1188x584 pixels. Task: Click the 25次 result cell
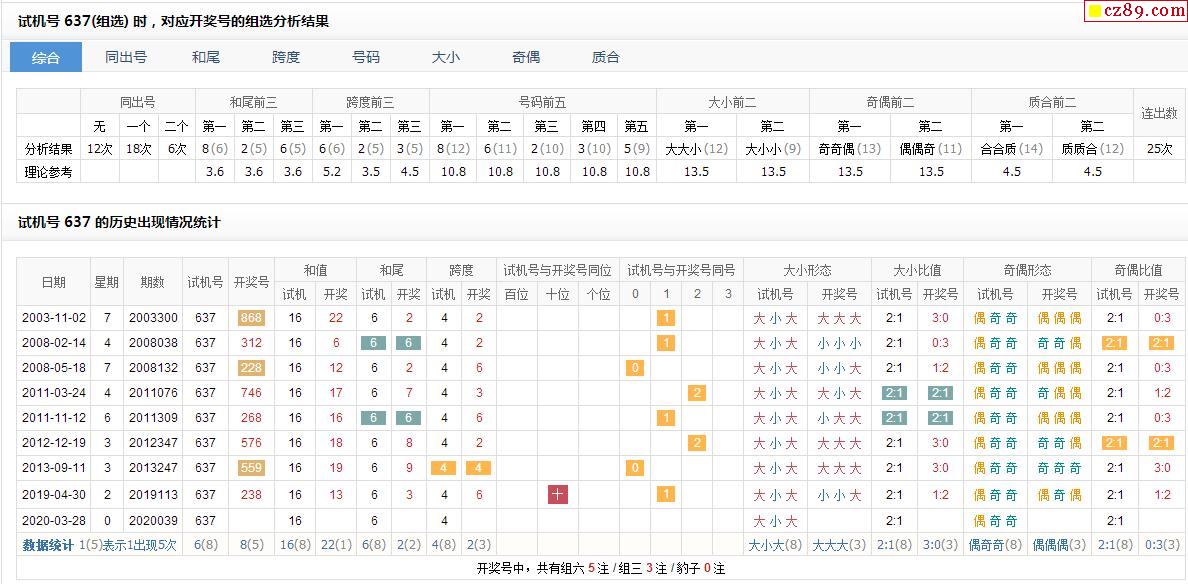point(1160,149)
